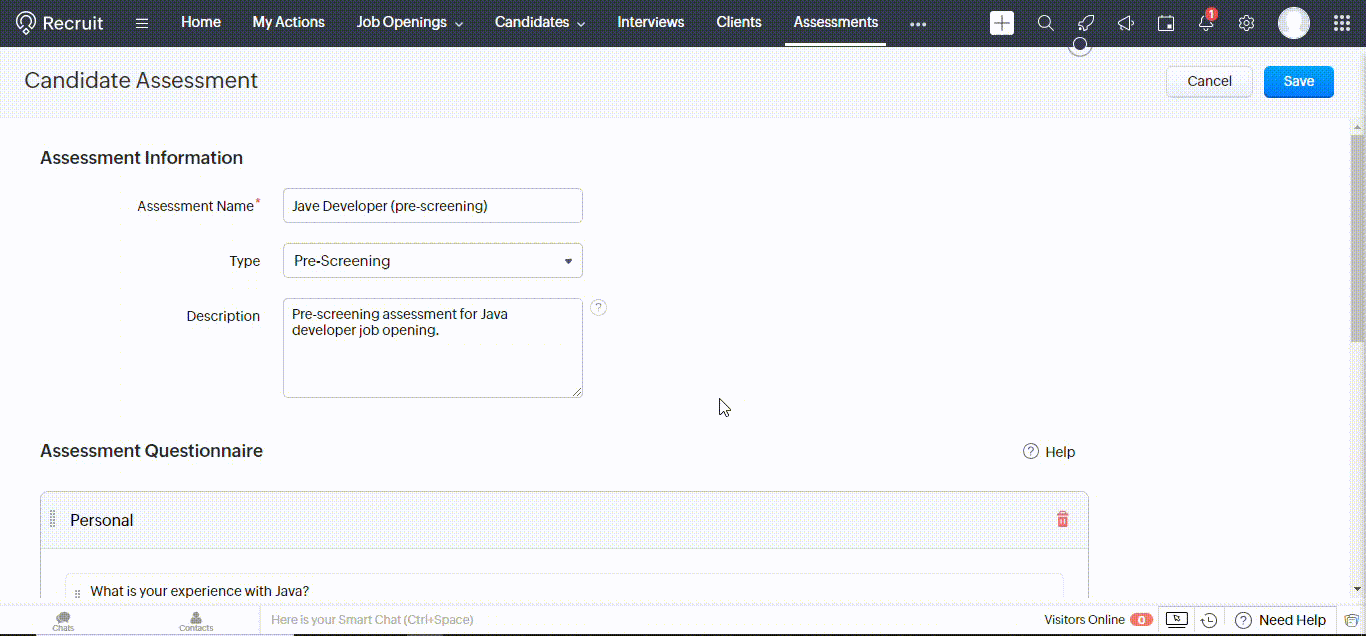1366x636 pixels.
Task: Open the search magnifier icon
Action: tap(1045, 23)
